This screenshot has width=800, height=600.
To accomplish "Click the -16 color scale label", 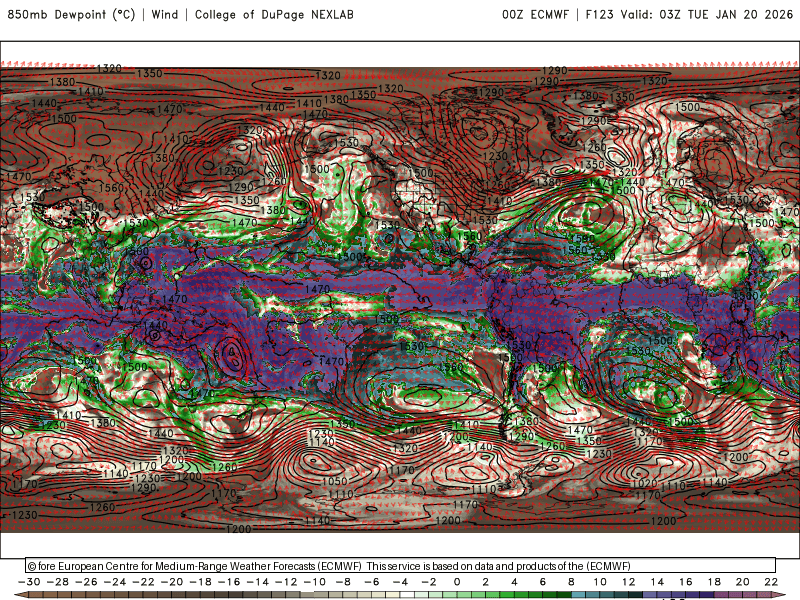I will click(x=229, y=582).
